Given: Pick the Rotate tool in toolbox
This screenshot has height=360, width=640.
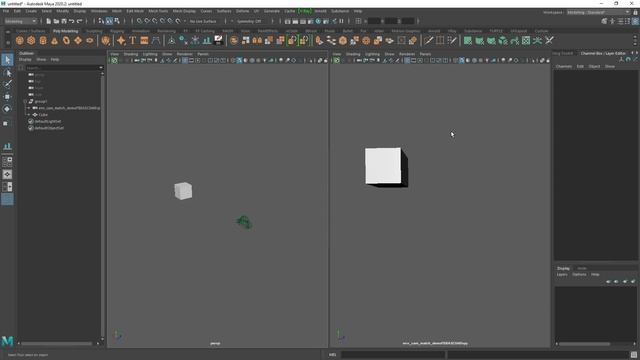Looking at the screenshot, I should point(7,109).
